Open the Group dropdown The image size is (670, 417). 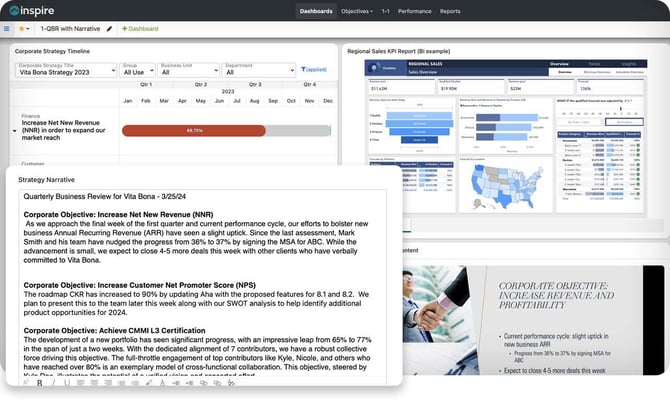[x=136, y=72]
